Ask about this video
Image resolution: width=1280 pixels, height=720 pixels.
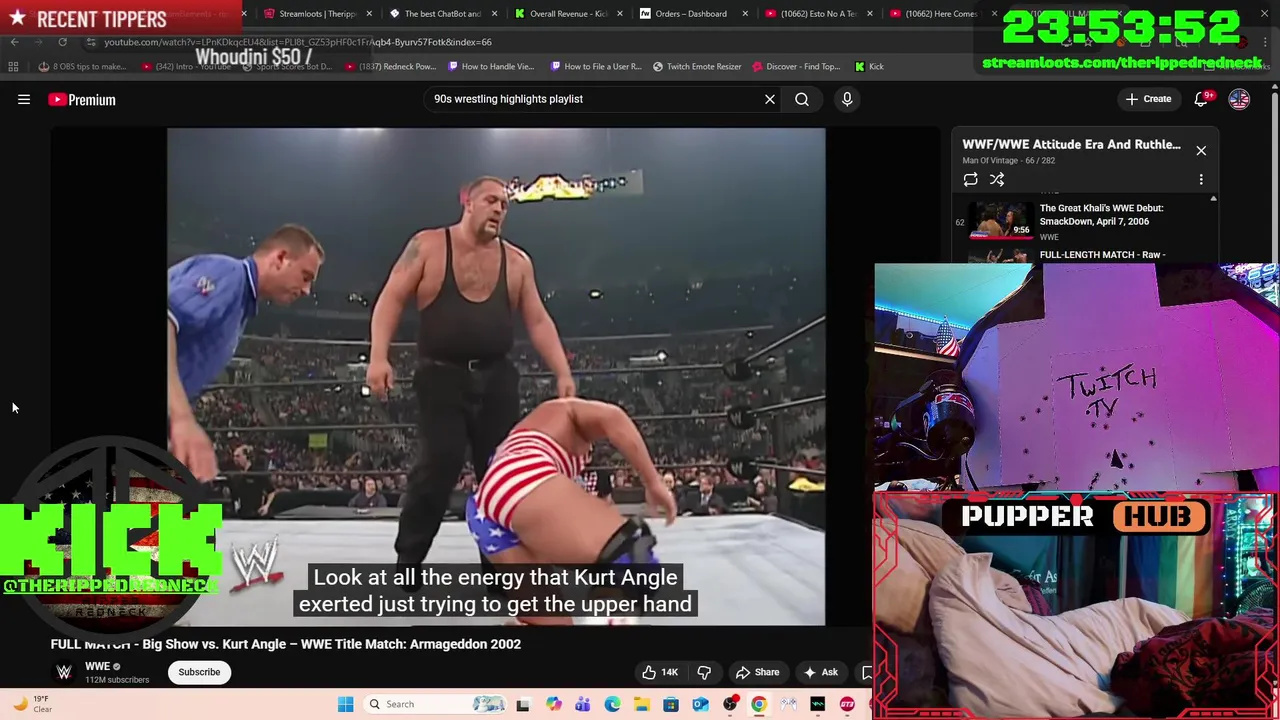820,672
